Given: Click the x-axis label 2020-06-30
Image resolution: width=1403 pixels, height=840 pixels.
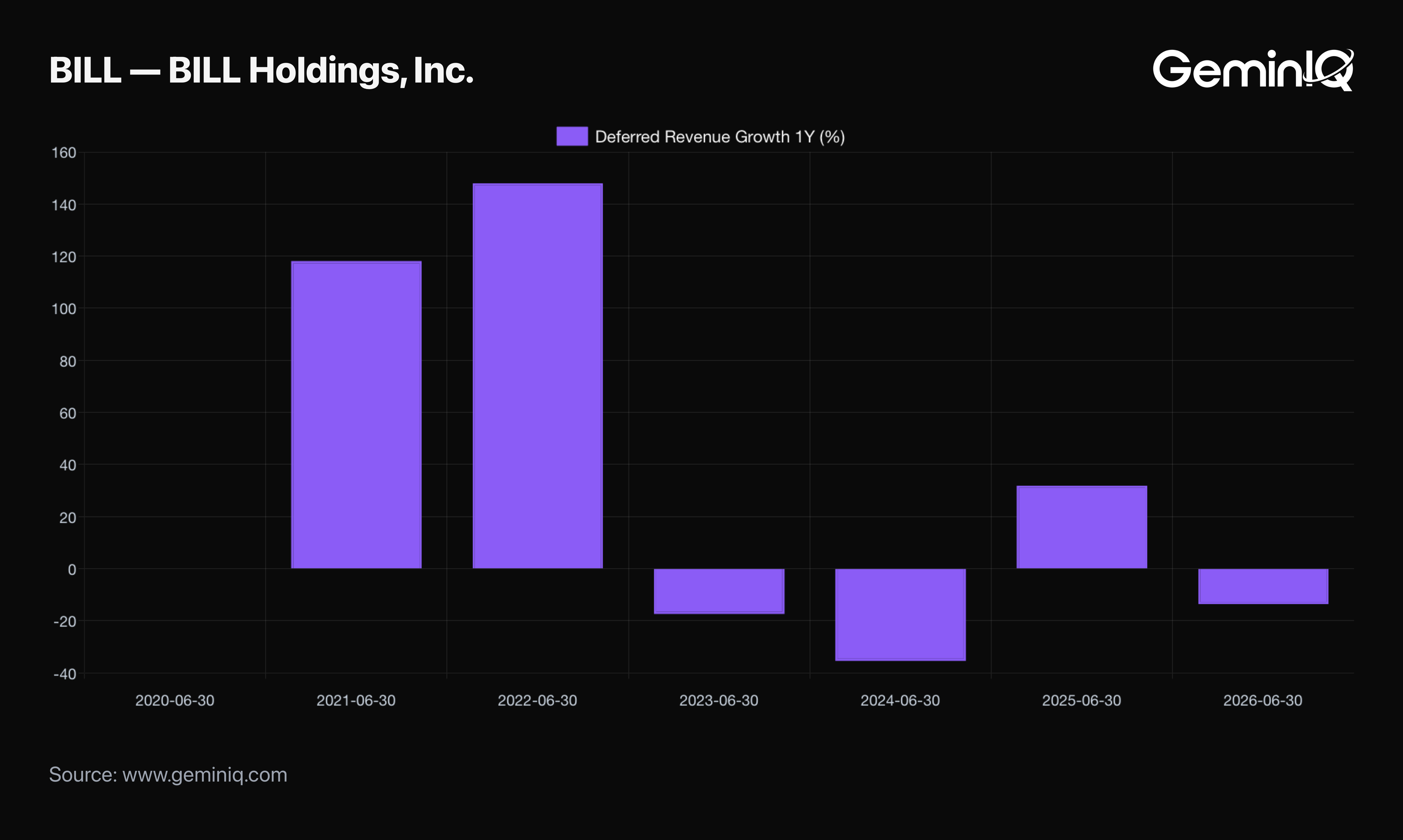Looking at the screenshot, I should tap(175, 701).
